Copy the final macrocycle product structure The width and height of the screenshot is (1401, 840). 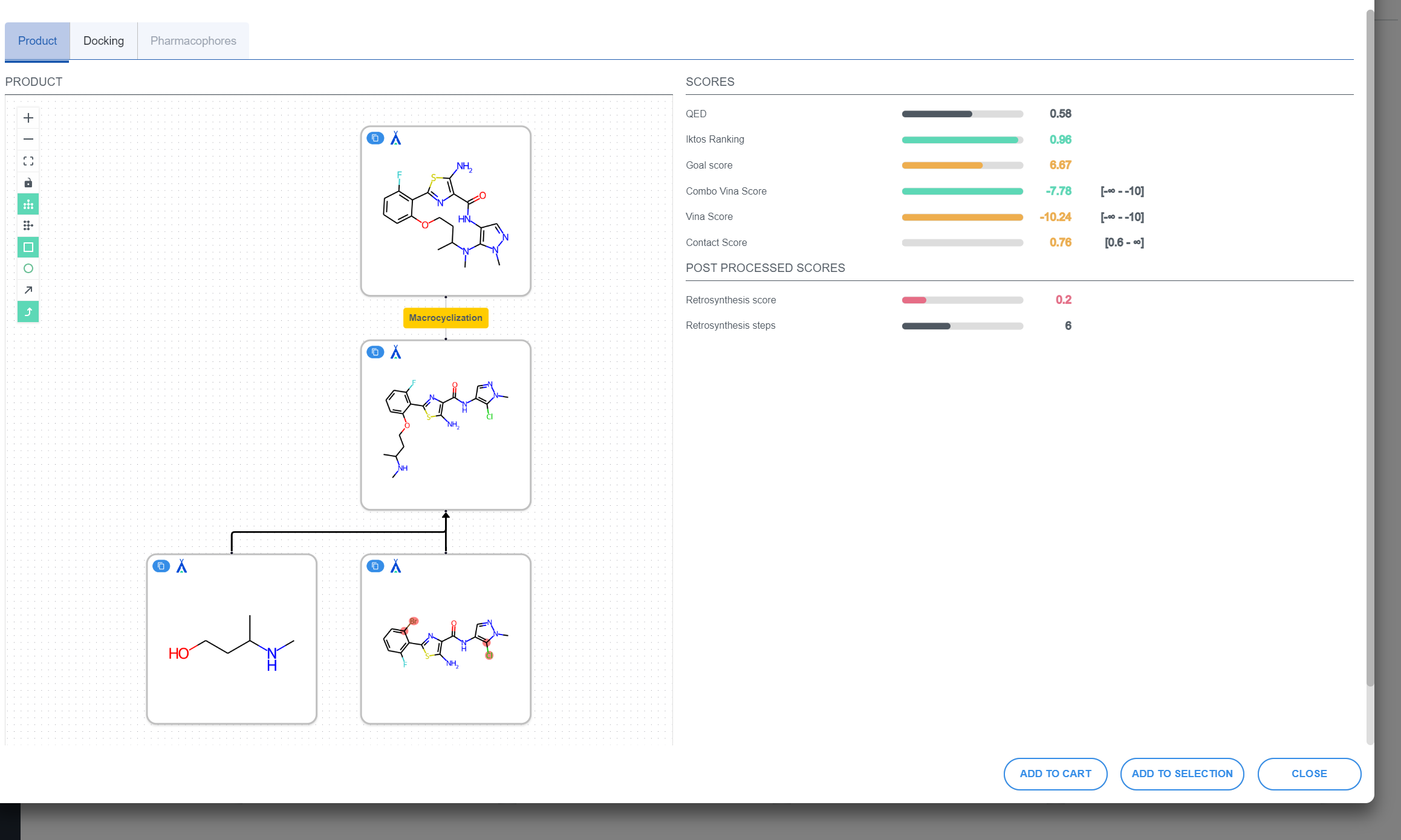[375, 138]
